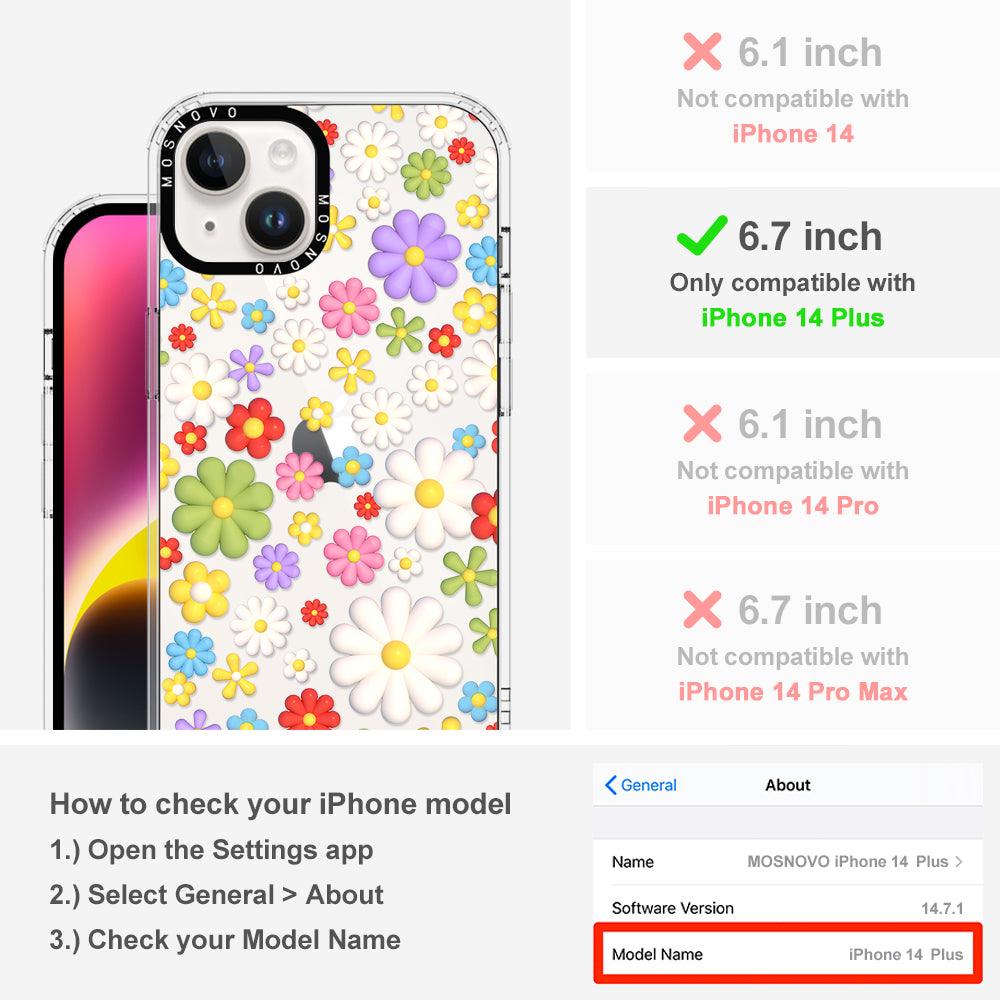Click the large purple flower on case
The image size is (1000, 1000).
tap(415, 256)
